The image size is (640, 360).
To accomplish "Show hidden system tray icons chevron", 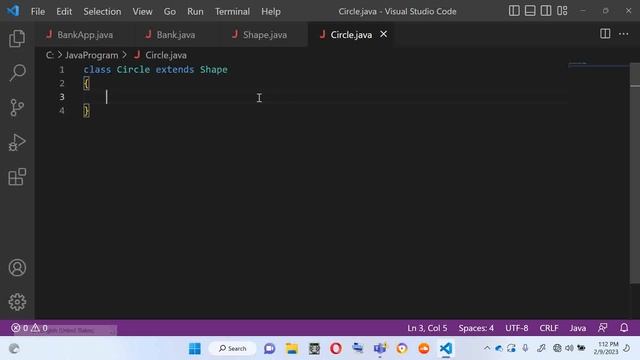I will click(487, 349).
